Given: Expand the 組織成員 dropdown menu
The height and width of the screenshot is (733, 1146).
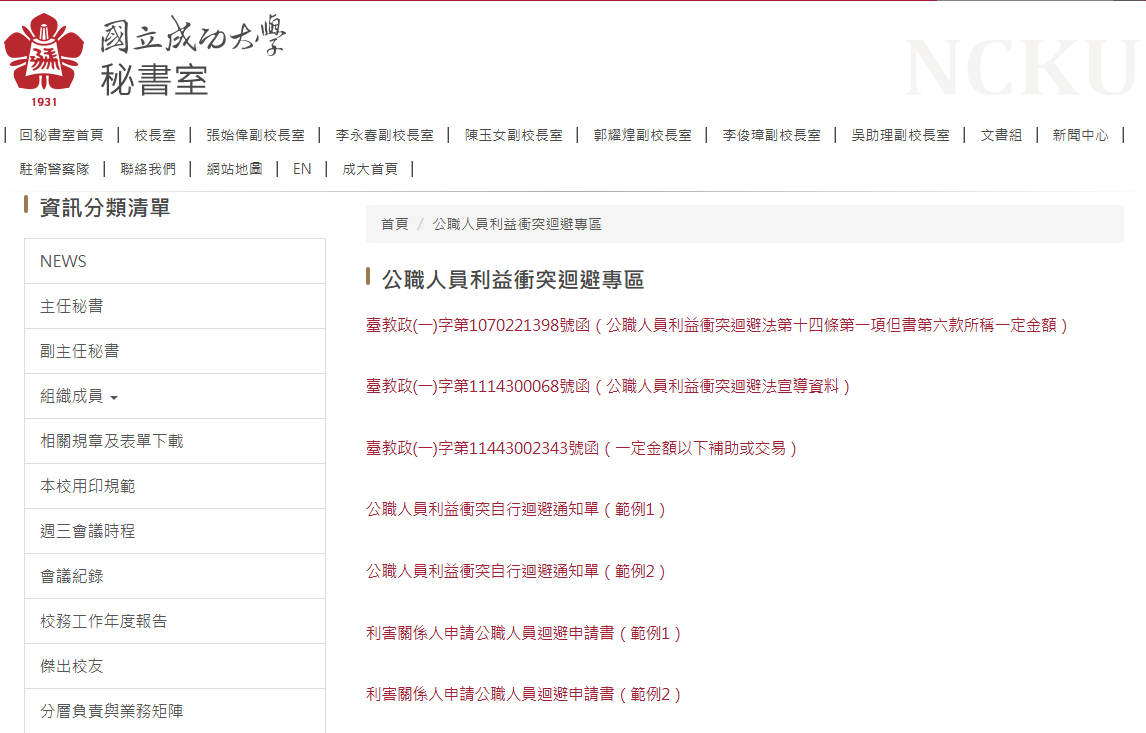Looking at the screenshot, I should [79, 396].
